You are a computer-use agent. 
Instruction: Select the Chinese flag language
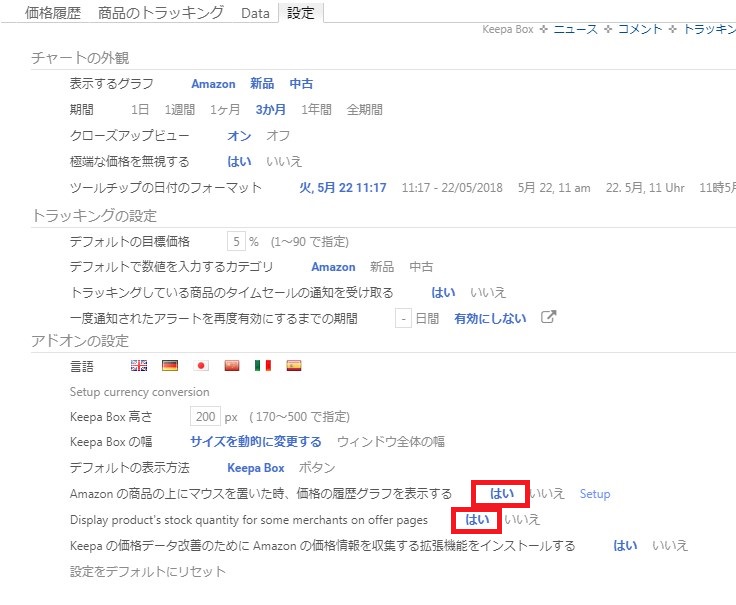232,366
